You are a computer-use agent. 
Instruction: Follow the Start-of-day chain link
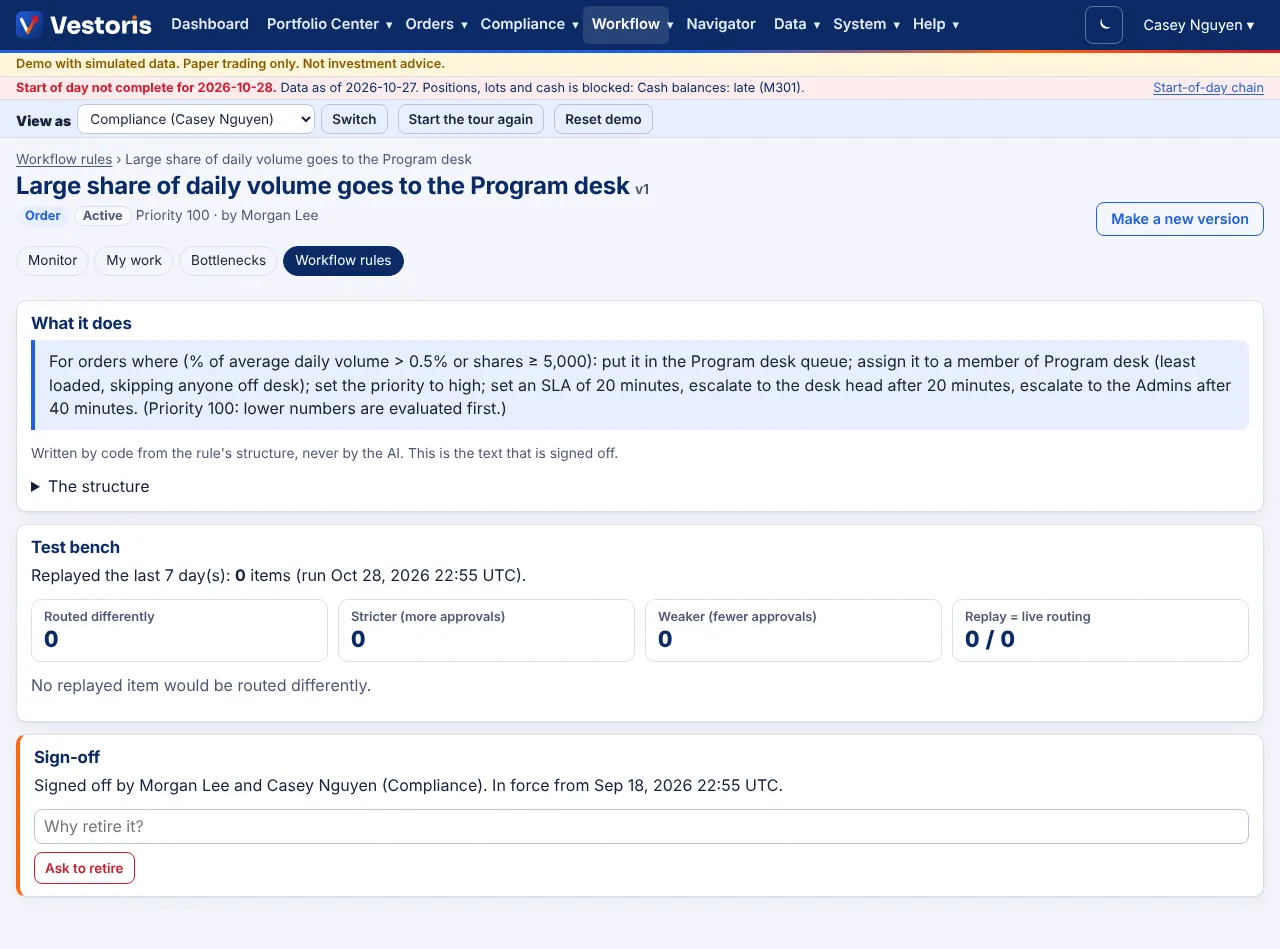coord(1208,88)
